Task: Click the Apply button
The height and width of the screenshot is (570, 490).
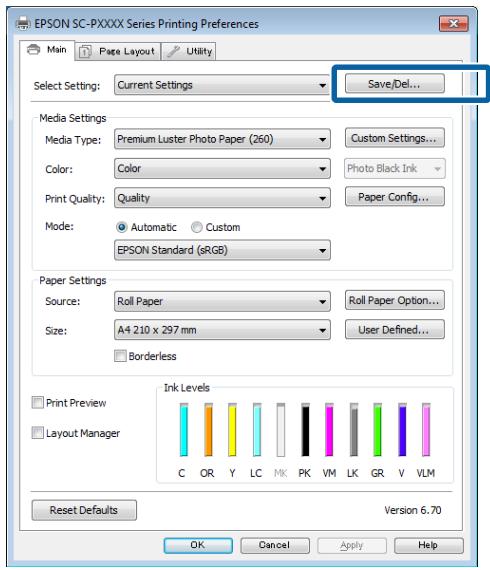Action: click(x=352, y=545)
